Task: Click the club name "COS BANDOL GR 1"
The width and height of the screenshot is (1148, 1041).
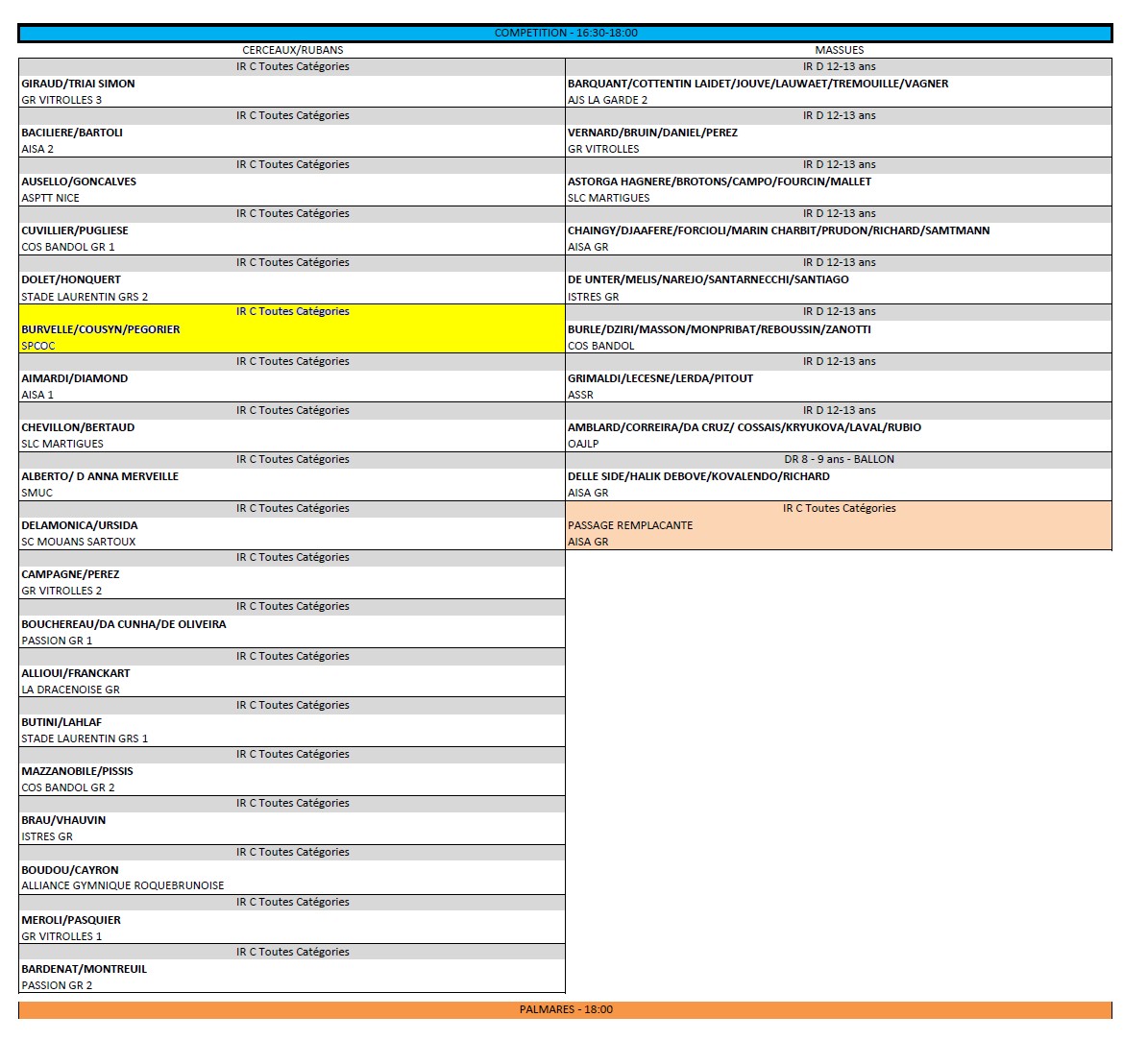Action: click(x=68, y=247)
